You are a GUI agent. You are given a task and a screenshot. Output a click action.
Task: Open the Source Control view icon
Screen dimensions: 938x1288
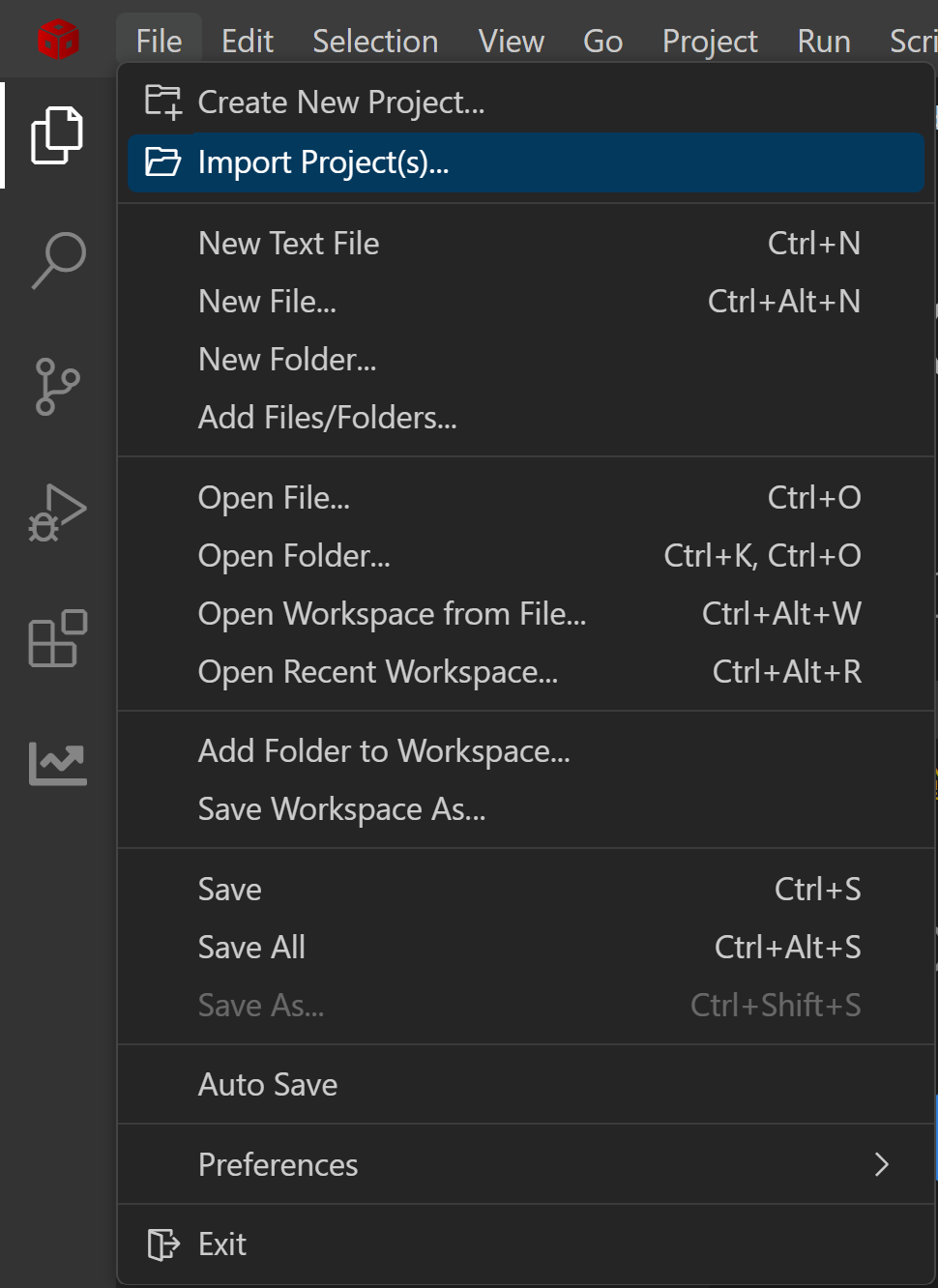(x=57, y=387)
